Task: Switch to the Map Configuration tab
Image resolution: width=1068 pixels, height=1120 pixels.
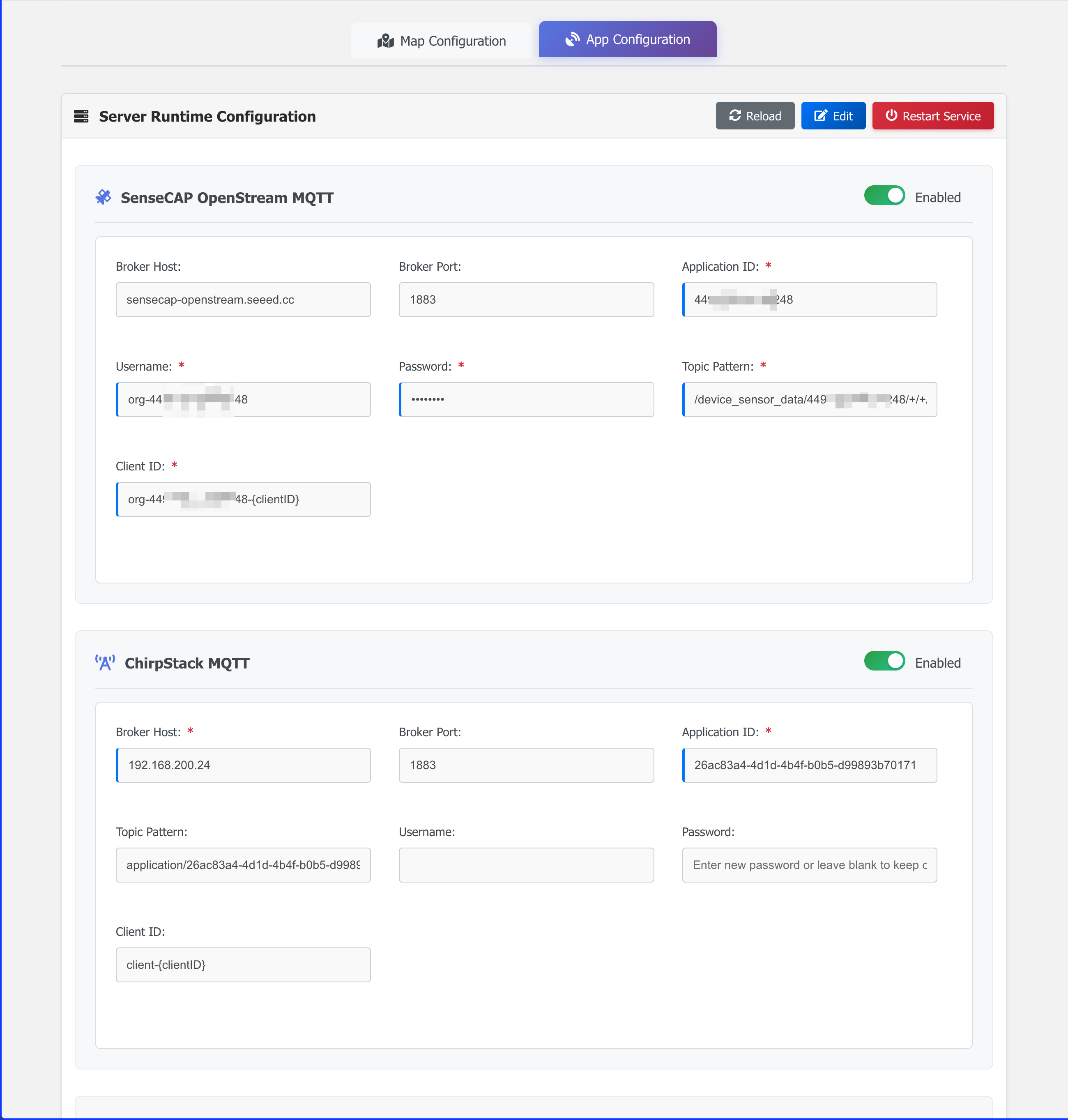Action: coord(441,40)
